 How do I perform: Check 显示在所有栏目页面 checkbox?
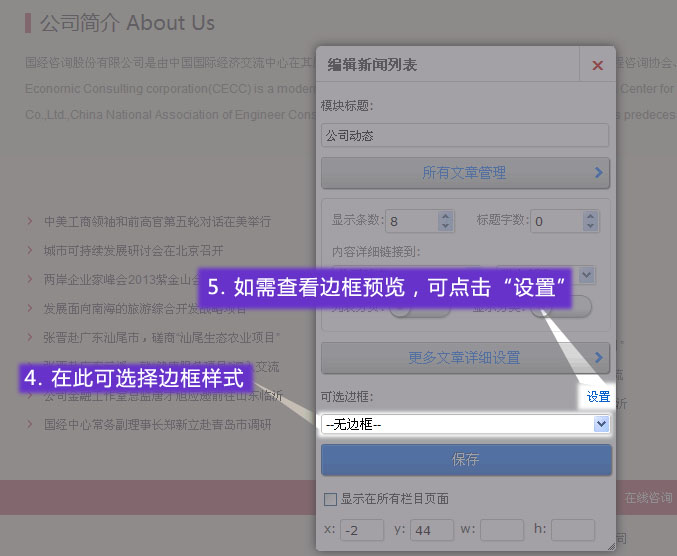(331, 498)
